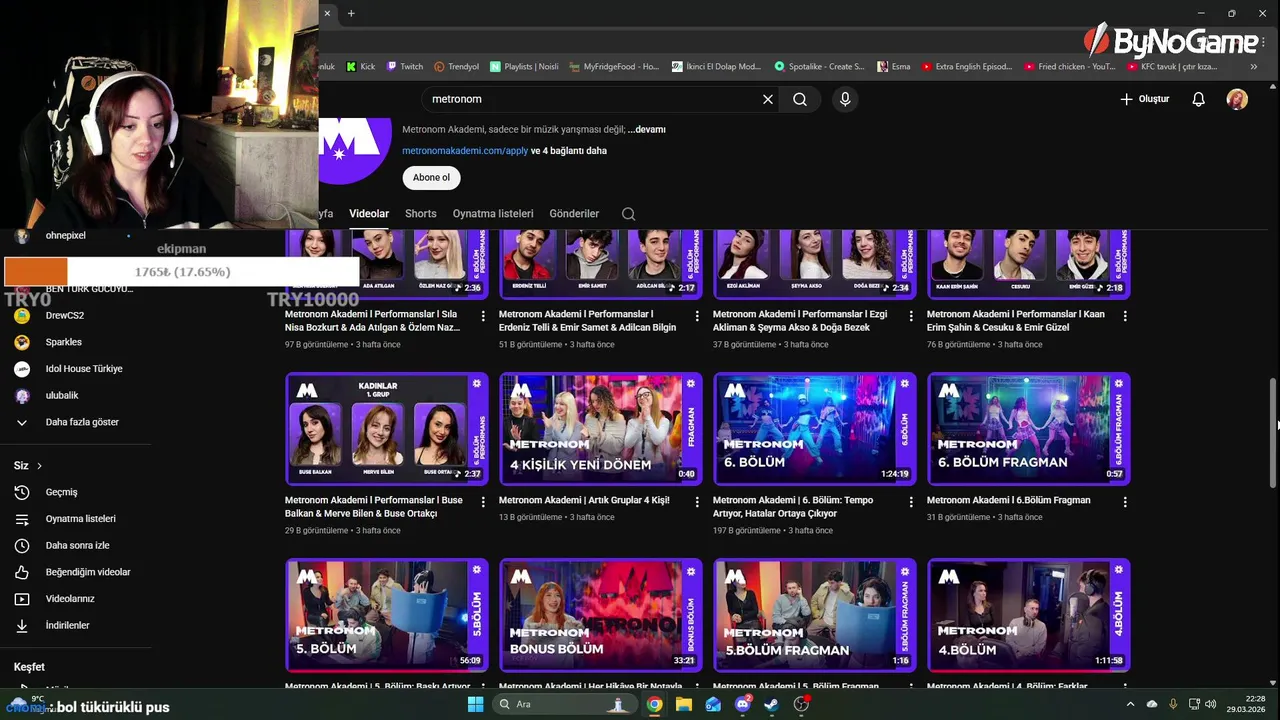1280x720 pixels.
Task: Open options for Erdeniz Telli performance video
Action: (x=697, y=316)
